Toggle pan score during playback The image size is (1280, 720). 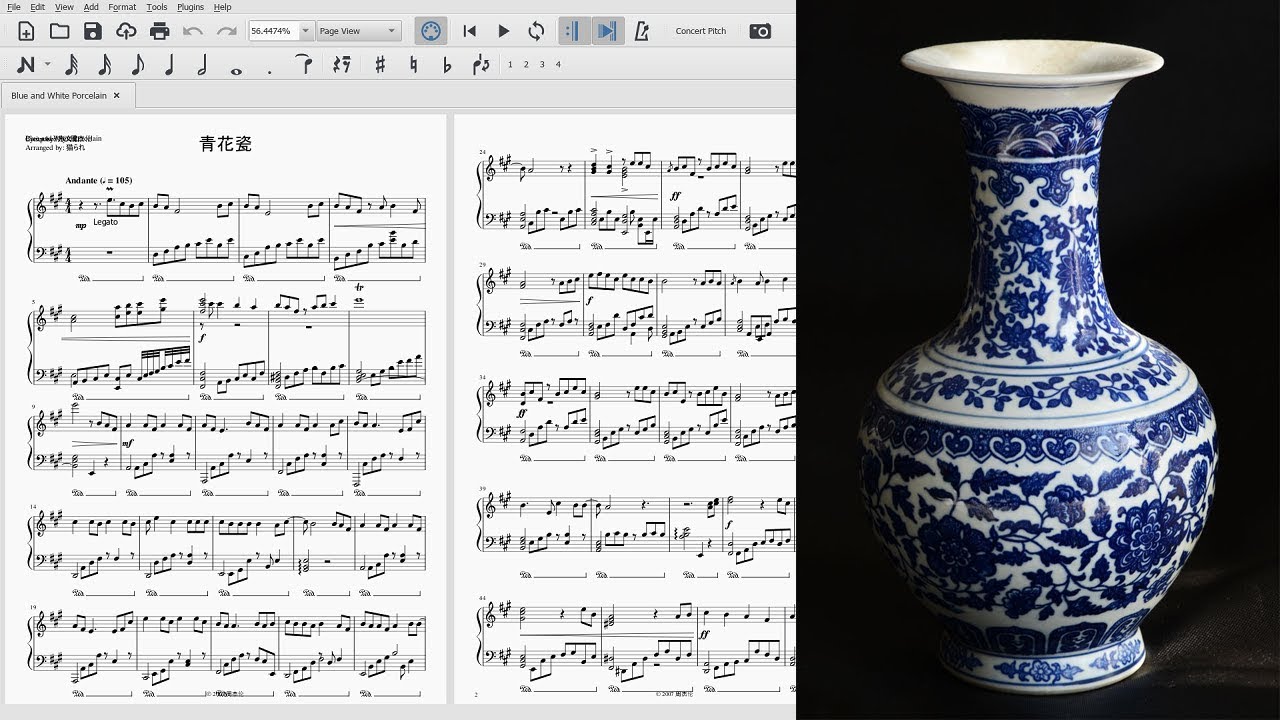[x=606, y=31]
